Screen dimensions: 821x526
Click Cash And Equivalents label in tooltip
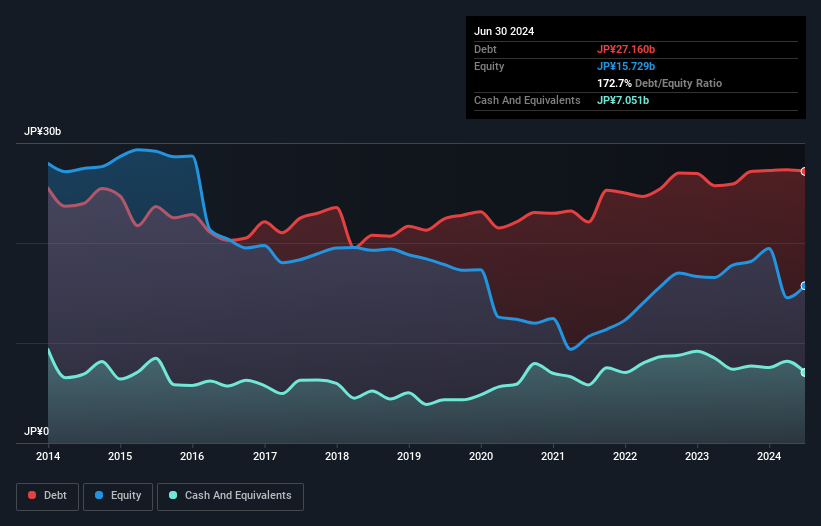point(527,100)
